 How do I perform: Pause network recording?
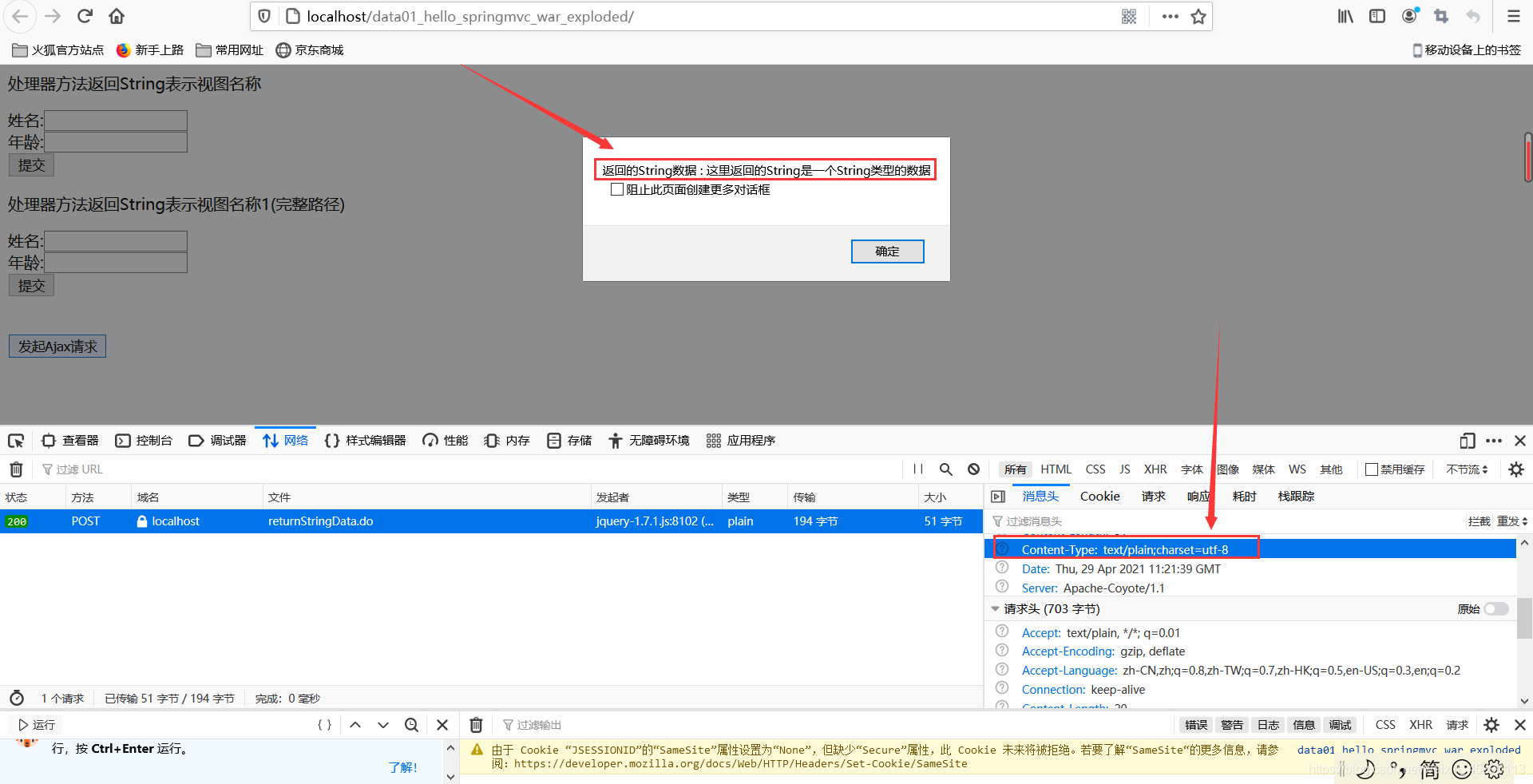(918, 469)
